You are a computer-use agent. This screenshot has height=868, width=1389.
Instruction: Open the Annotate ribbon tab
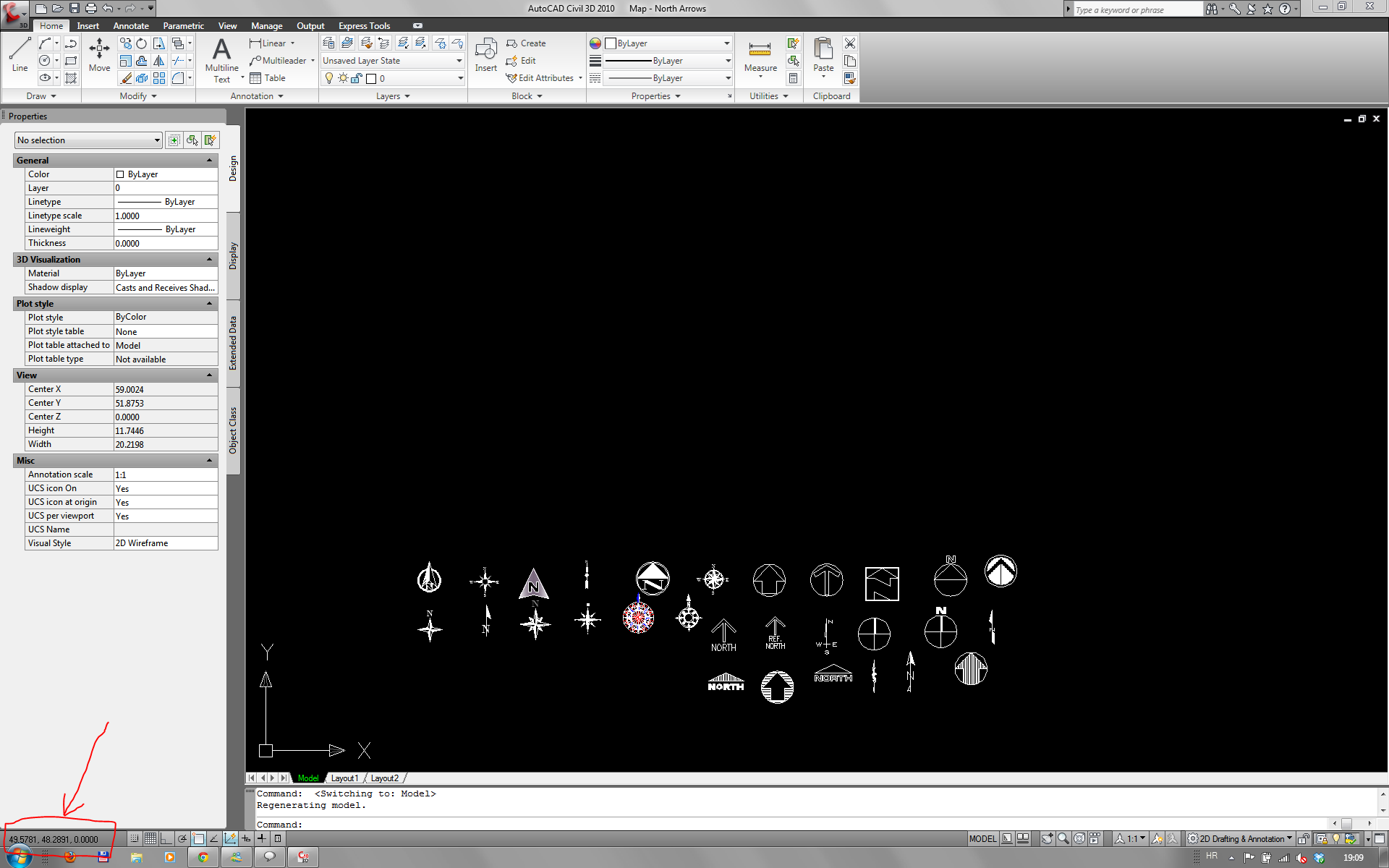(x=131, y=26)
